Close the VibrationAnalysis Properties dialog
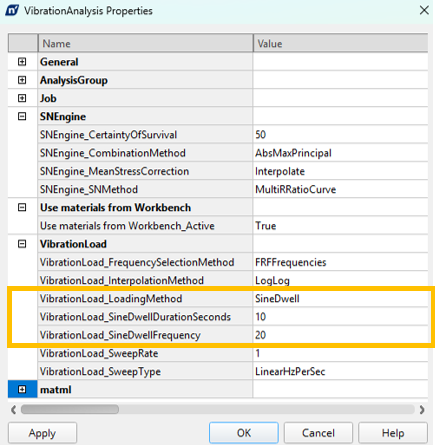Image resolution: width=435 pixels, height=445 pixels. click(x=424, y=10)
